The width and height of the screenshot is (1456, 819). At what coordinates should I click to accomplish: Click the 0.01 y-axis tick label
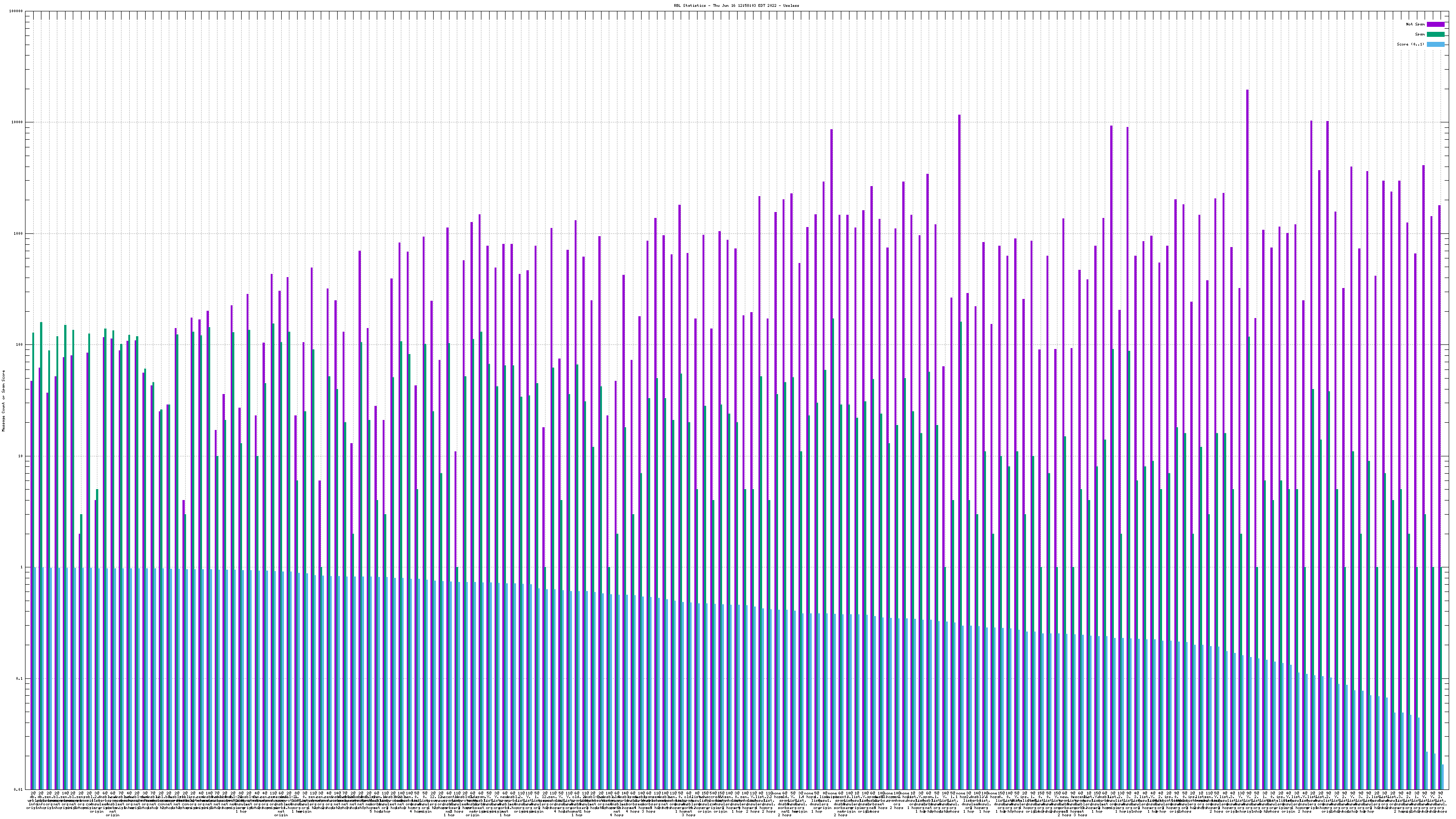(x=18, y=789)
